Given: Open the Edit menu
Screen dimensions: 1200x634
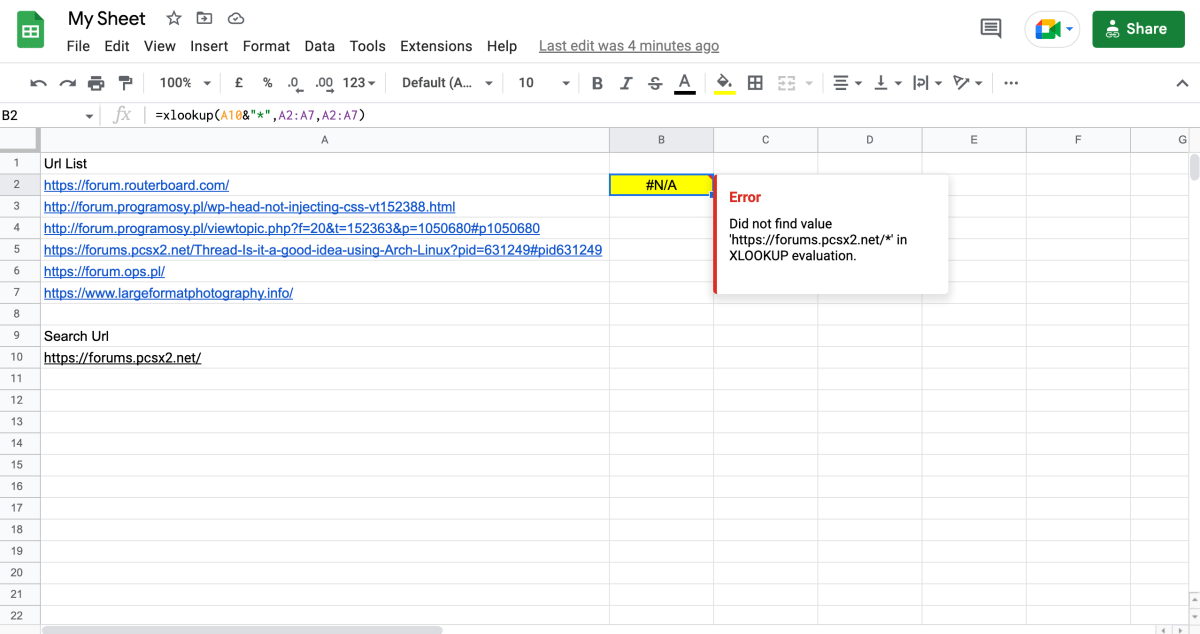Looking at the screenshot, I should (x=117, y=46).
